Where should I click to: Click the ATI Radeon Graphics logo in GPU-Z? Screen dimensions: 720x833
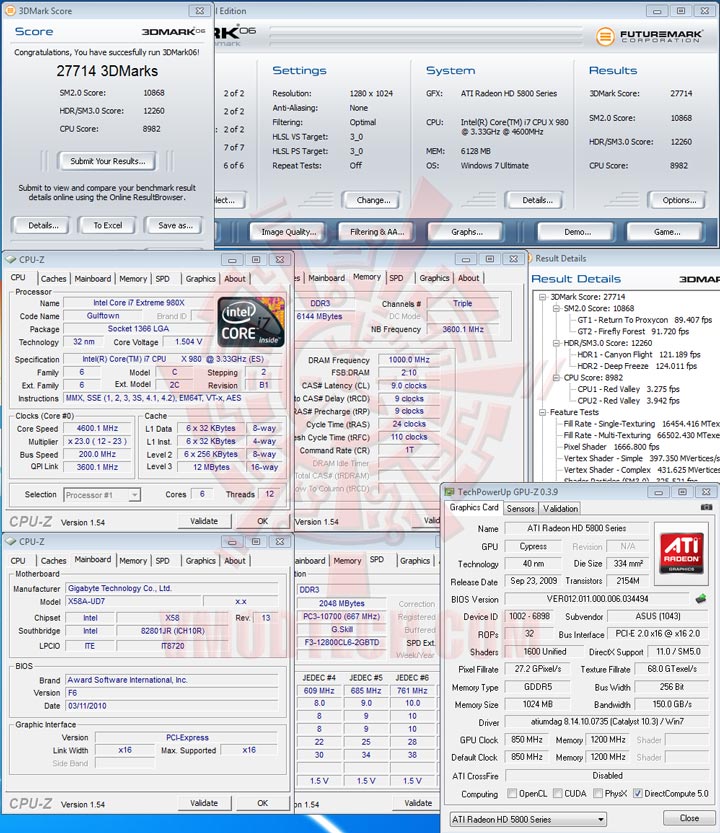681,554
